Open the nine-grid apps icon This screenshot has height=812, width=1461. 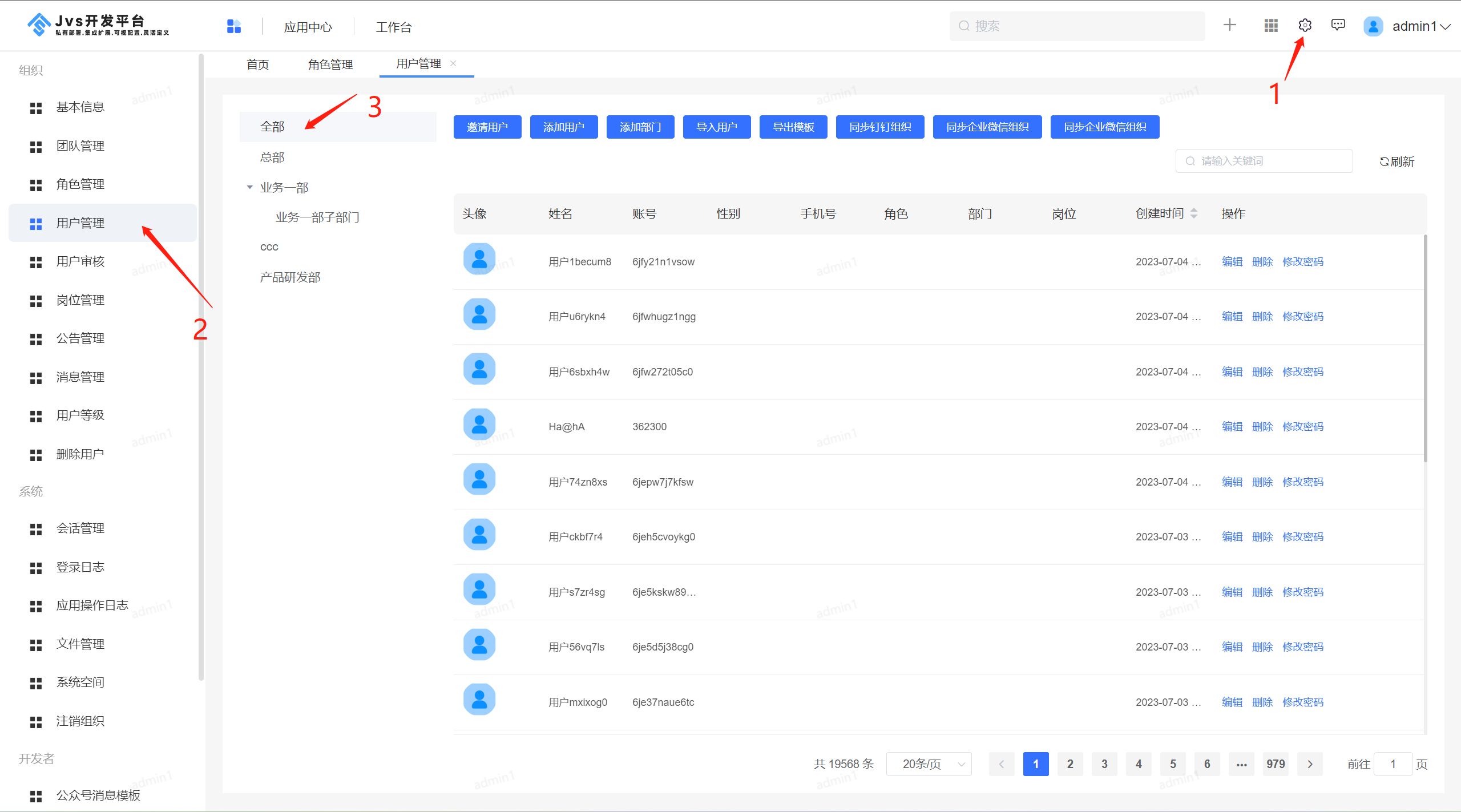[1270, 26]
